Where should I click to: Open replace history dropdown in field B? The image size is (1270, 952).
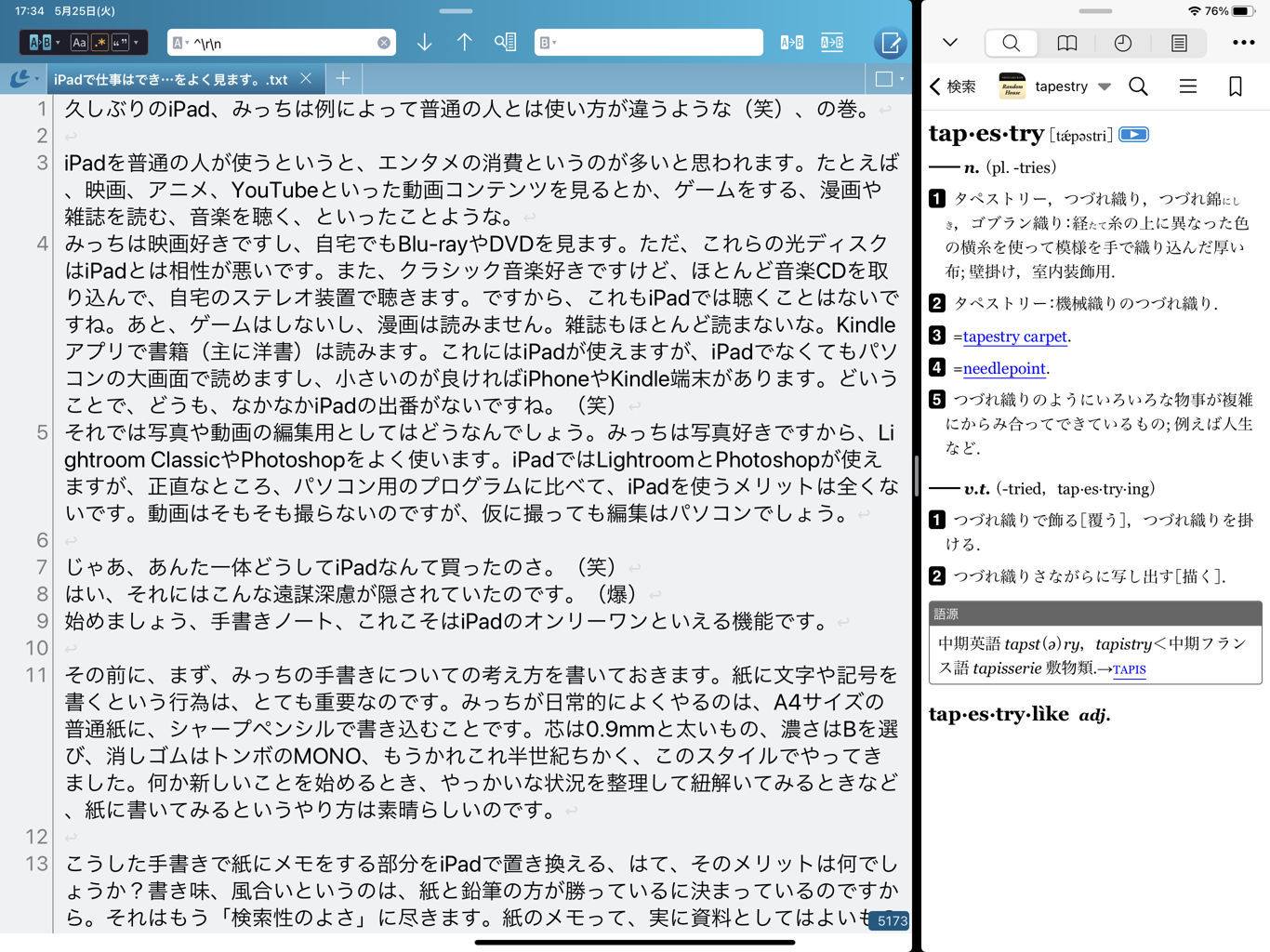pos(548,43)
